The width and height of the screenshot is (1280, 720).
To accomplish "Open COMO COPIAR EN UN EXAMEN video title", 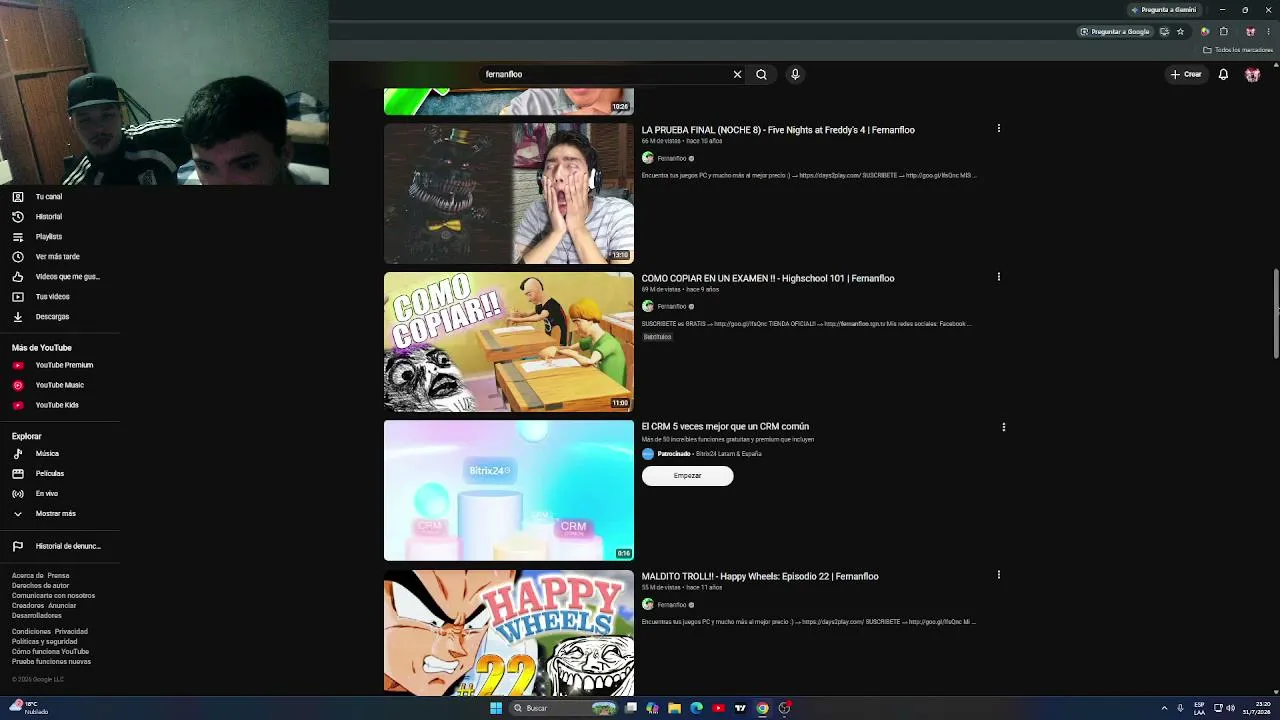I will coord(768,278).
